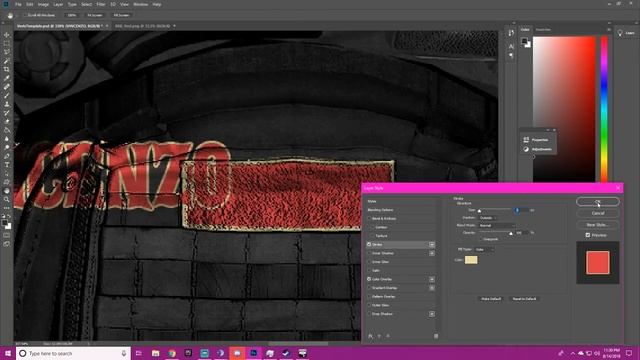Open Properties panel icon
The height and width of the screenshot is (360, 640).
pos(526,140)
